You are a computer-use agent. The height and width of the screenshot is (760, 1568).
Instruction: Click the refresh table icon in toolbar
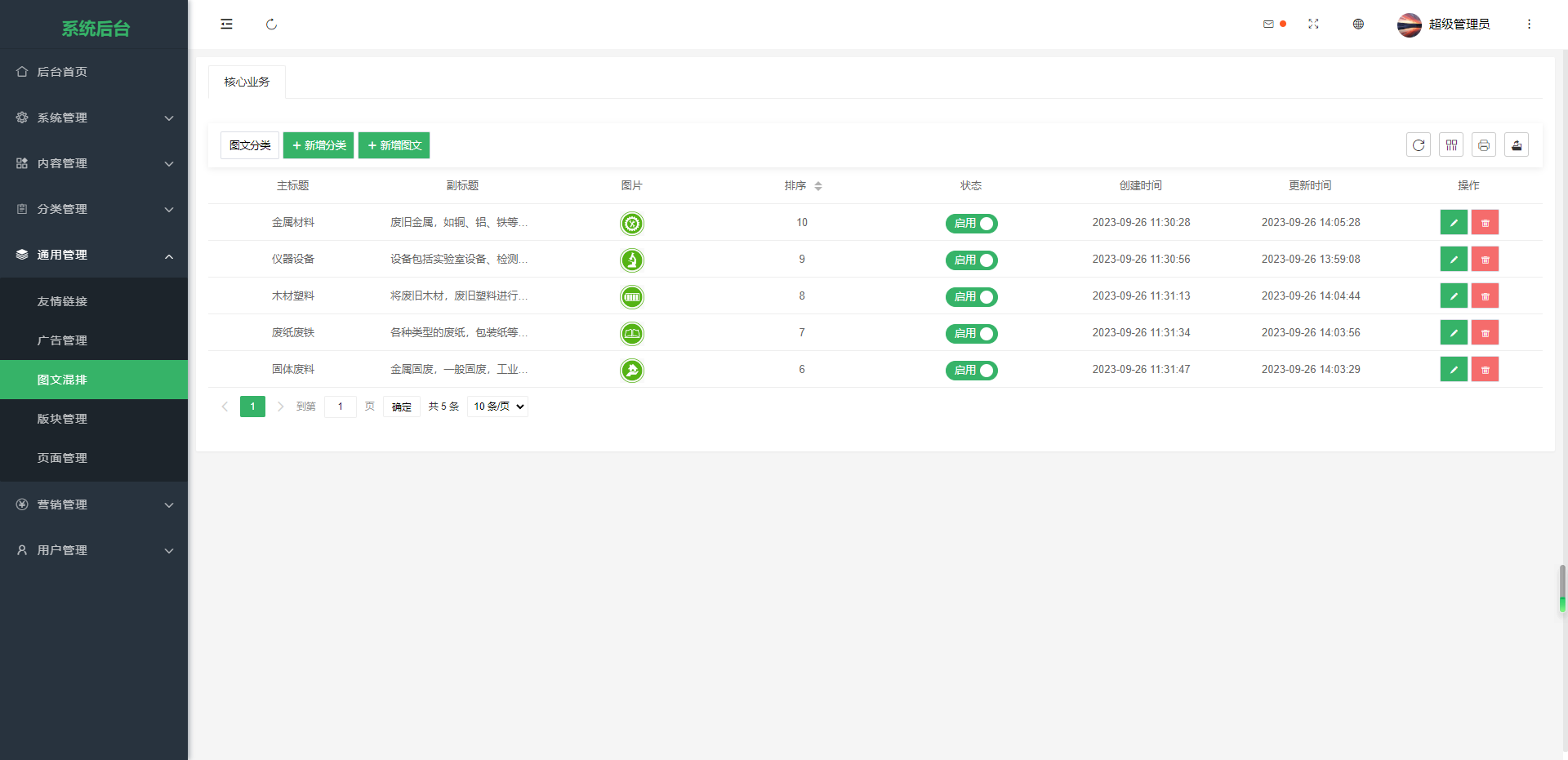pos(1419,145)
